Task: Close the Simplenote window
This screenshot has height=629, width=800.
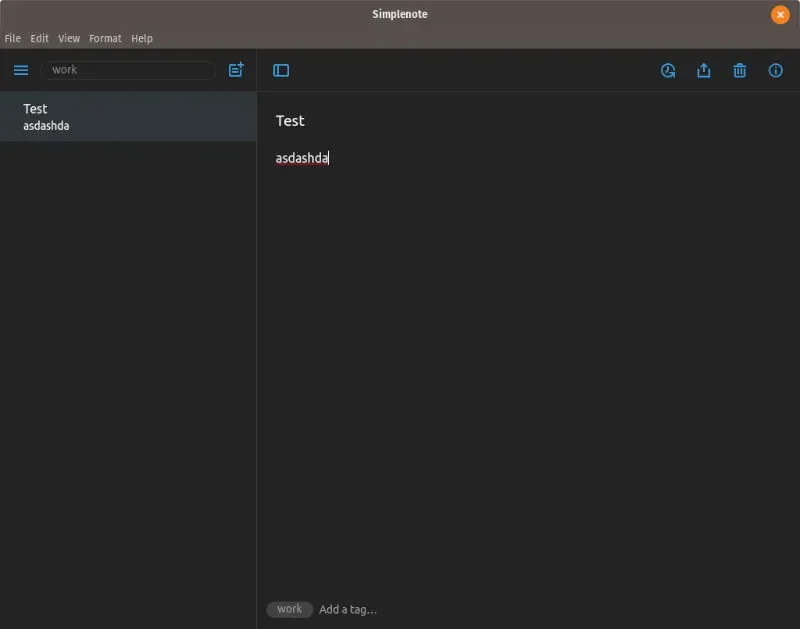Action: click(780, 15)
